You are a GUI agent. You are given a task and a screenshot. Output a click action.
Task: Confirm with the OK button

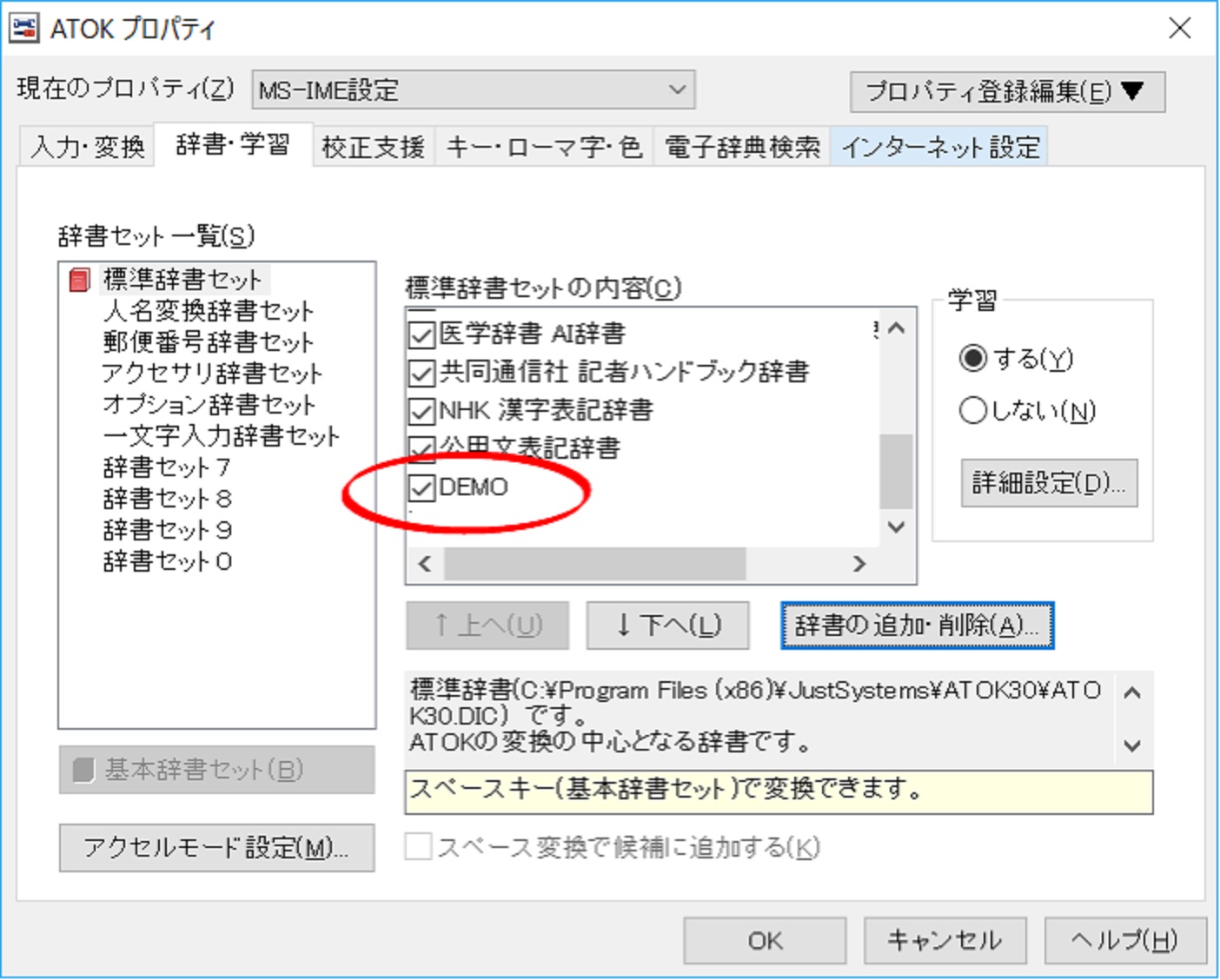pyautogui.click(x=765, y=941)
